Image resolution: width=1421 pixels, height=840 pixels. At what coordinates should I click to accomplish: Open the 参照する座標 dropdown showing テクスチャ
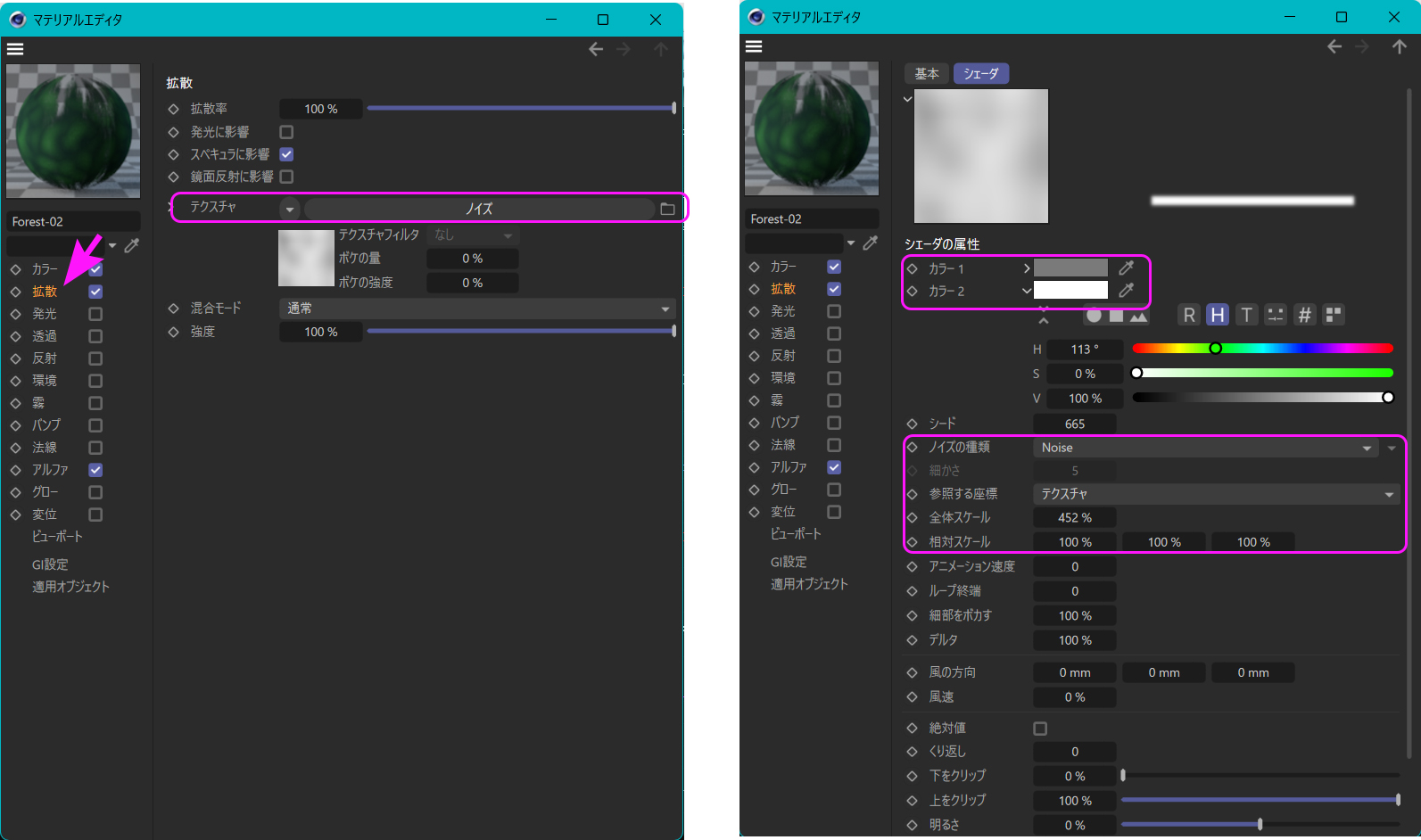click(x=1217, y=494)
